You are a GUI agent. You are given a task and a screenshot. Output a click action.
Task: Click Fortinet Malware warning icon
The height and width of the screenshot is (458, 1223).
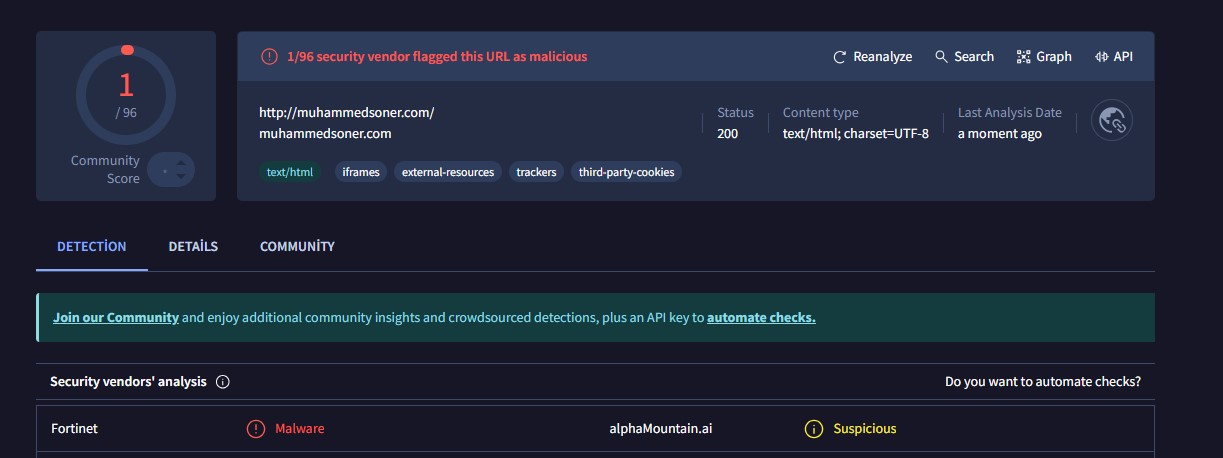pyautogui.click(x=256, y=429)
